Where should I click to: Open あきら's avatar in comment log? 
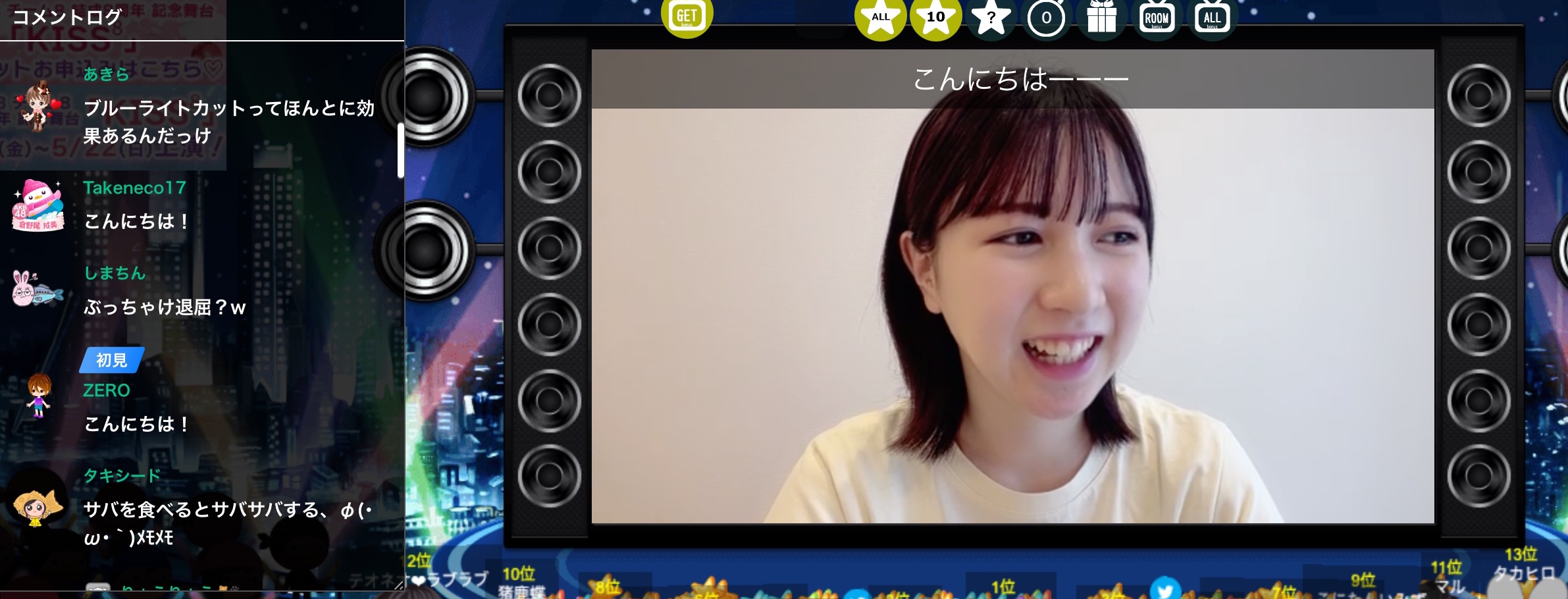coord(38,105)
